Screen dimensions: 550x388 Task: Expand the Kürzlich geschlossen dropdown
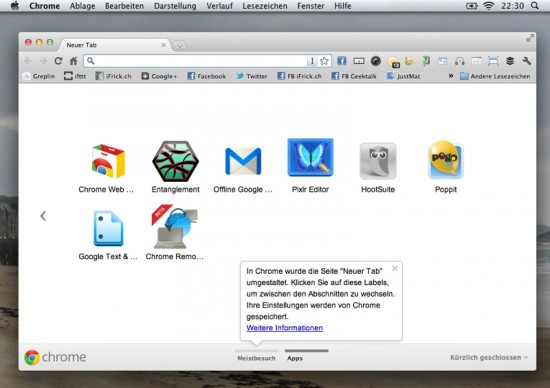(x=489, y=357)
